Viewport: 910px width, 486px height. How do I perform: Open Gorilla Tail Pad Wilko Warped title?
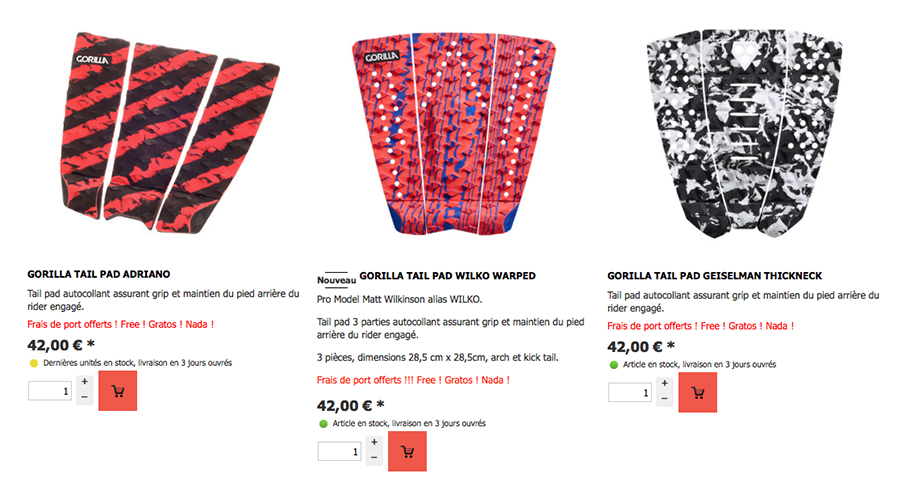coord(447,276)
